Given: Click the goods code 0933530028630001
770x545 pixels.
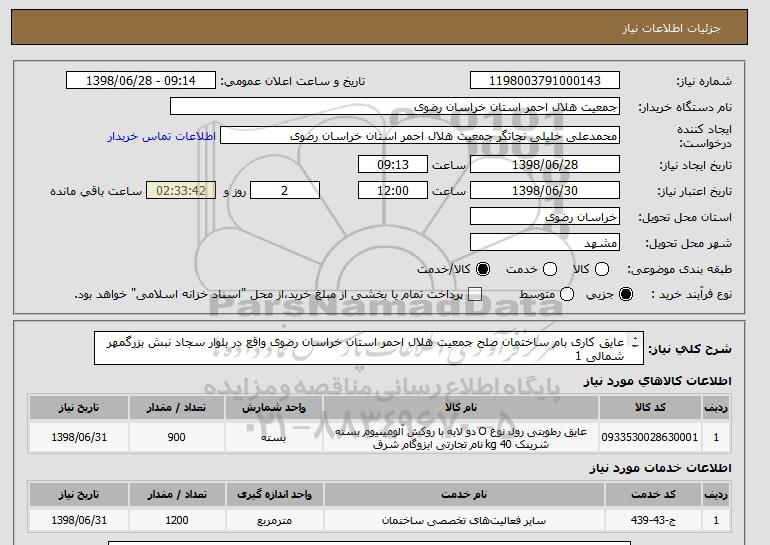Looking at the screenshot, I should [650, 437].
